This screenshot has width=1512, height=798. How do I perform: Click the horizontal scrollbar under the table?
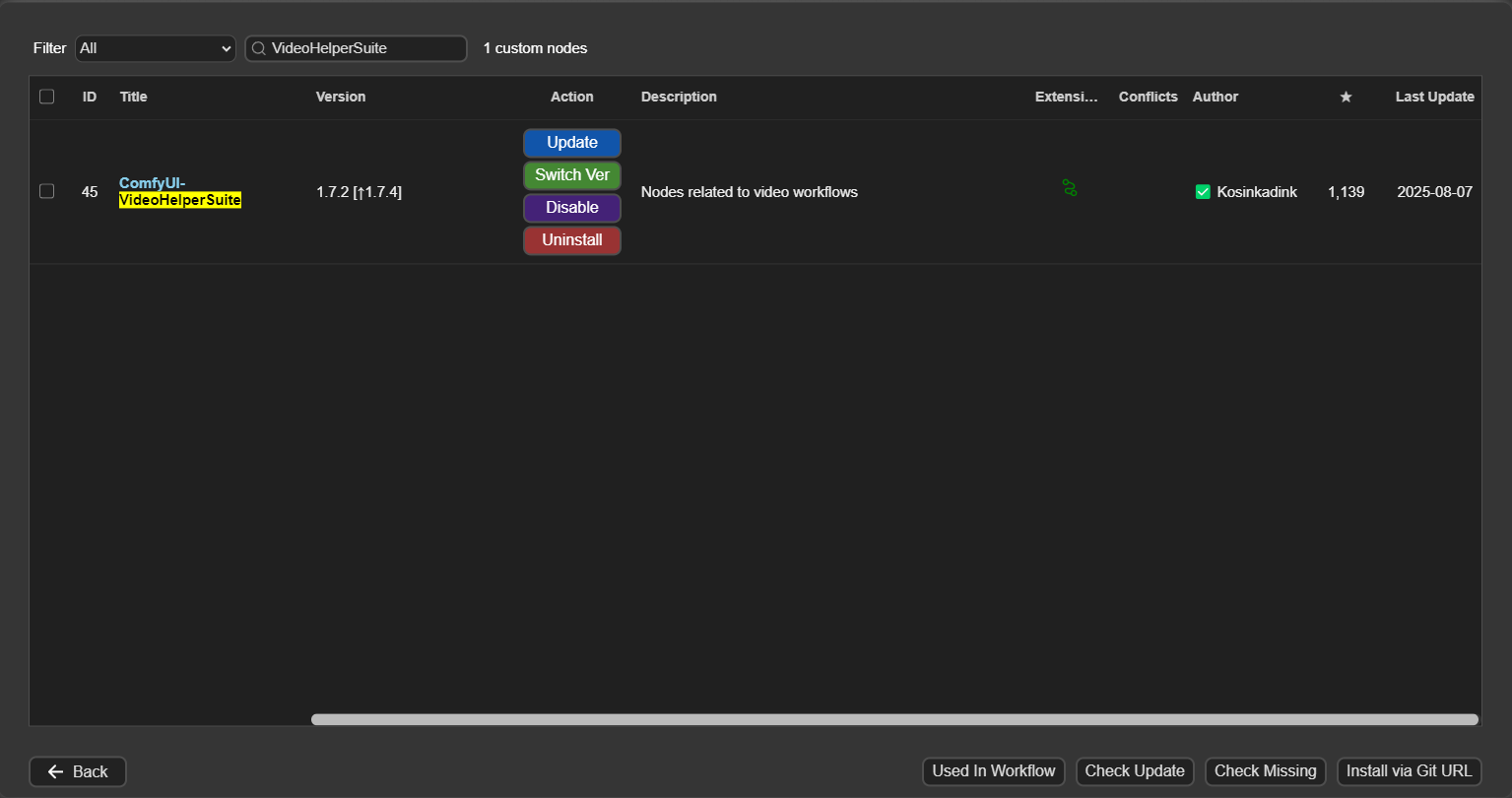(x=893, y=719)
